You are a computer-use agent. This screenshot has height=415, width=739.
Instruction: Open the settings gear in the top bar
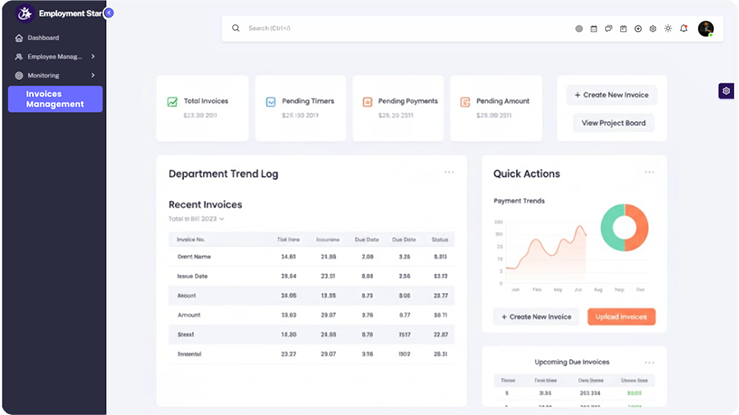click(653, 29)
